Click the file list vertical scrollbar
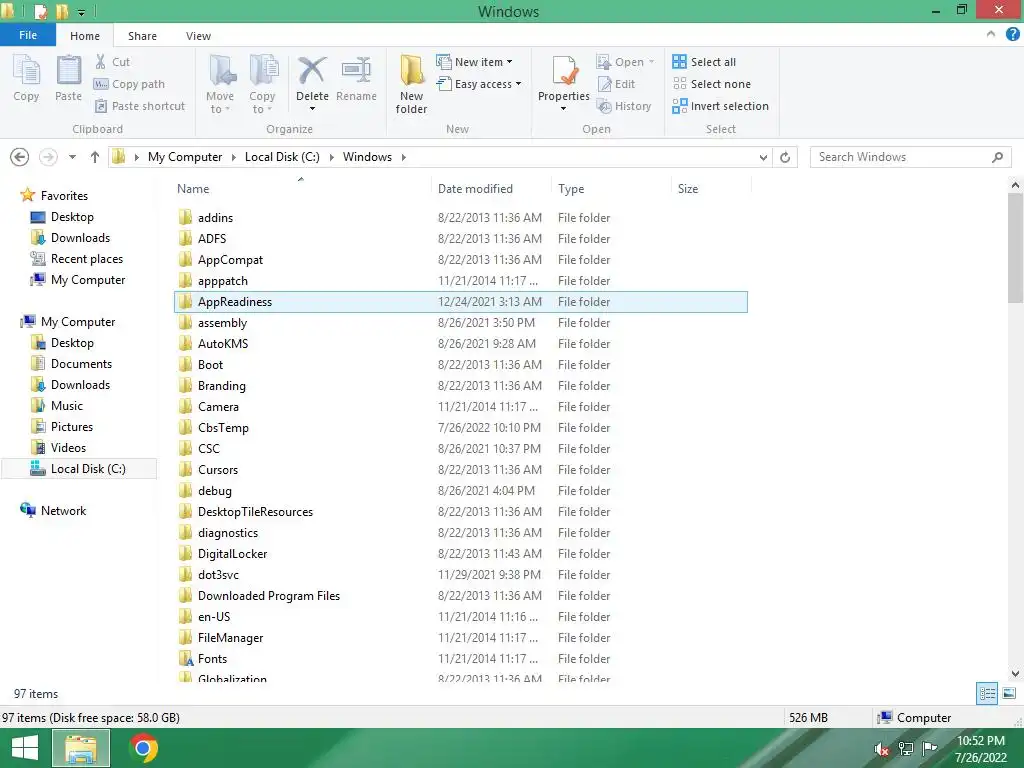The width and height of the screenshot is (1024, 768). 1015,246
